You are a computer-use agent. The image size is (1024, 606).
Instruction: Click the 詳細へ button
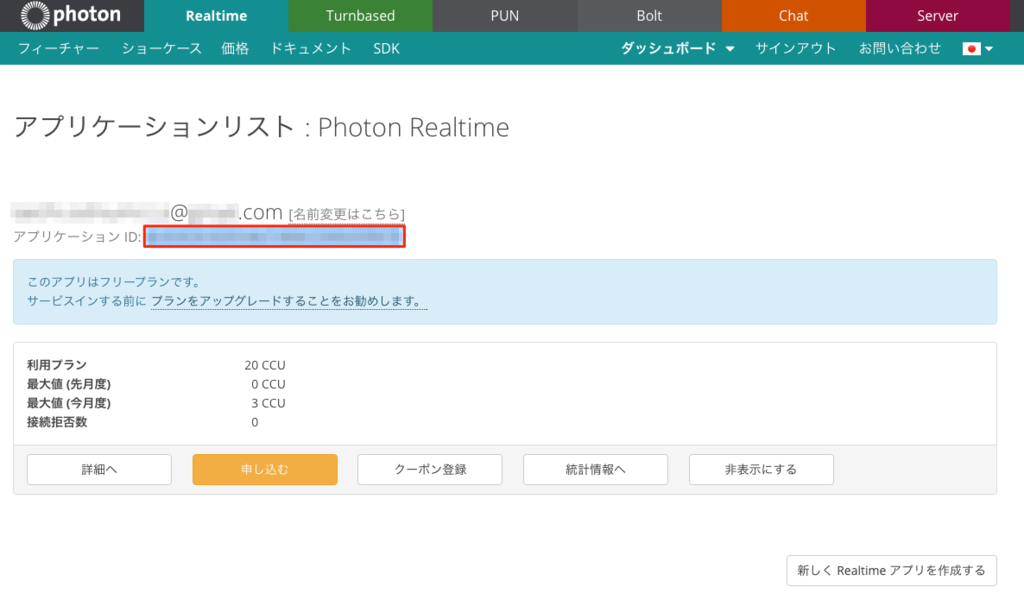click(x=99, y=470)
